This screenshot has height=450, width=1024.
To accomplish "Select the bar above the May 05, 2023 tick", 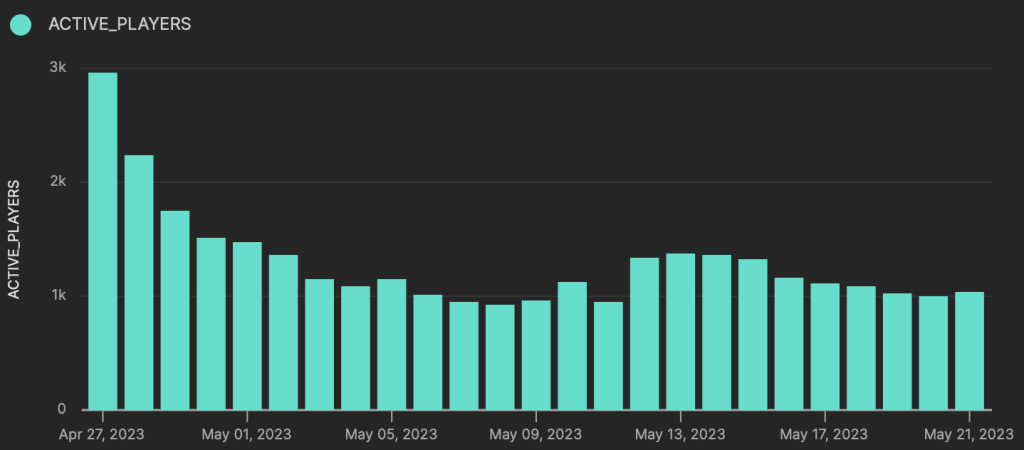I will 392,344.
